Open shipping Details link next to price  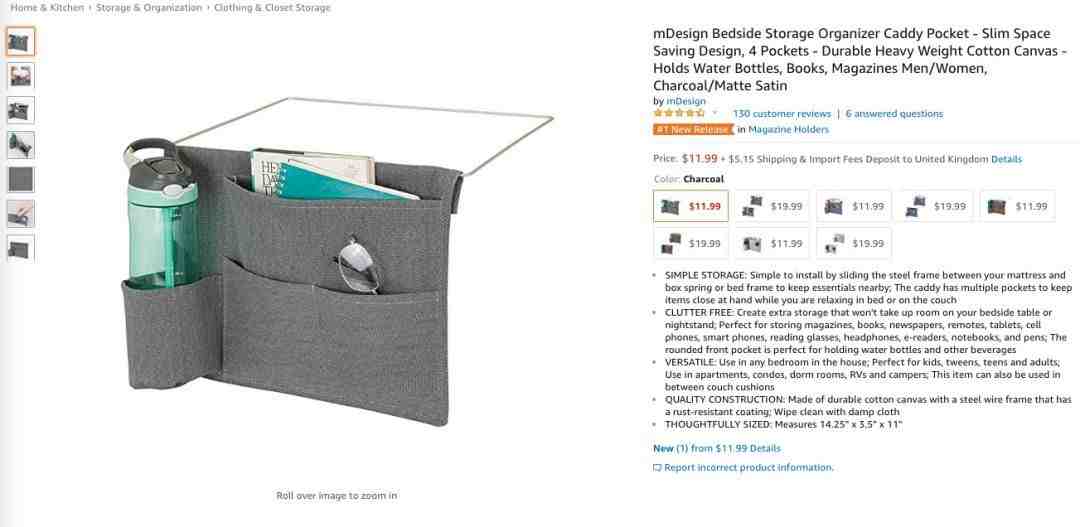pos(1006,159)
